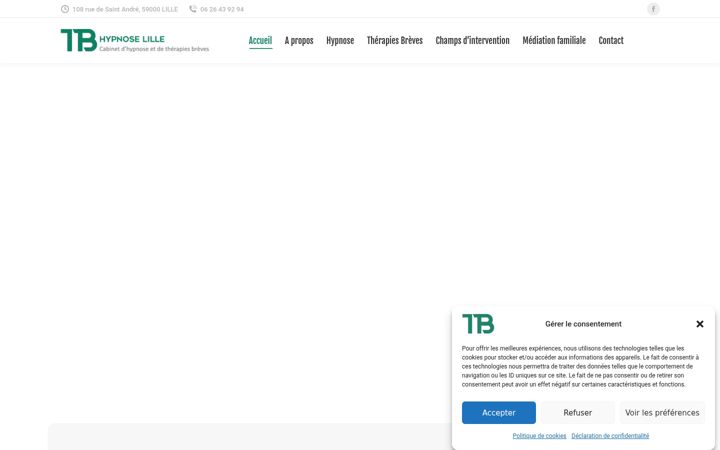Open Voir les préférences
The width and height of the screenshot is (720, 450).
(662, 413)
